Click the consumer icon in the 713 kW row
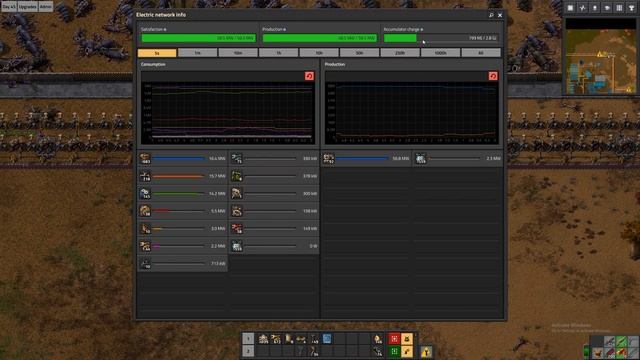Viewport: 640px width, 360px height. 145,264
